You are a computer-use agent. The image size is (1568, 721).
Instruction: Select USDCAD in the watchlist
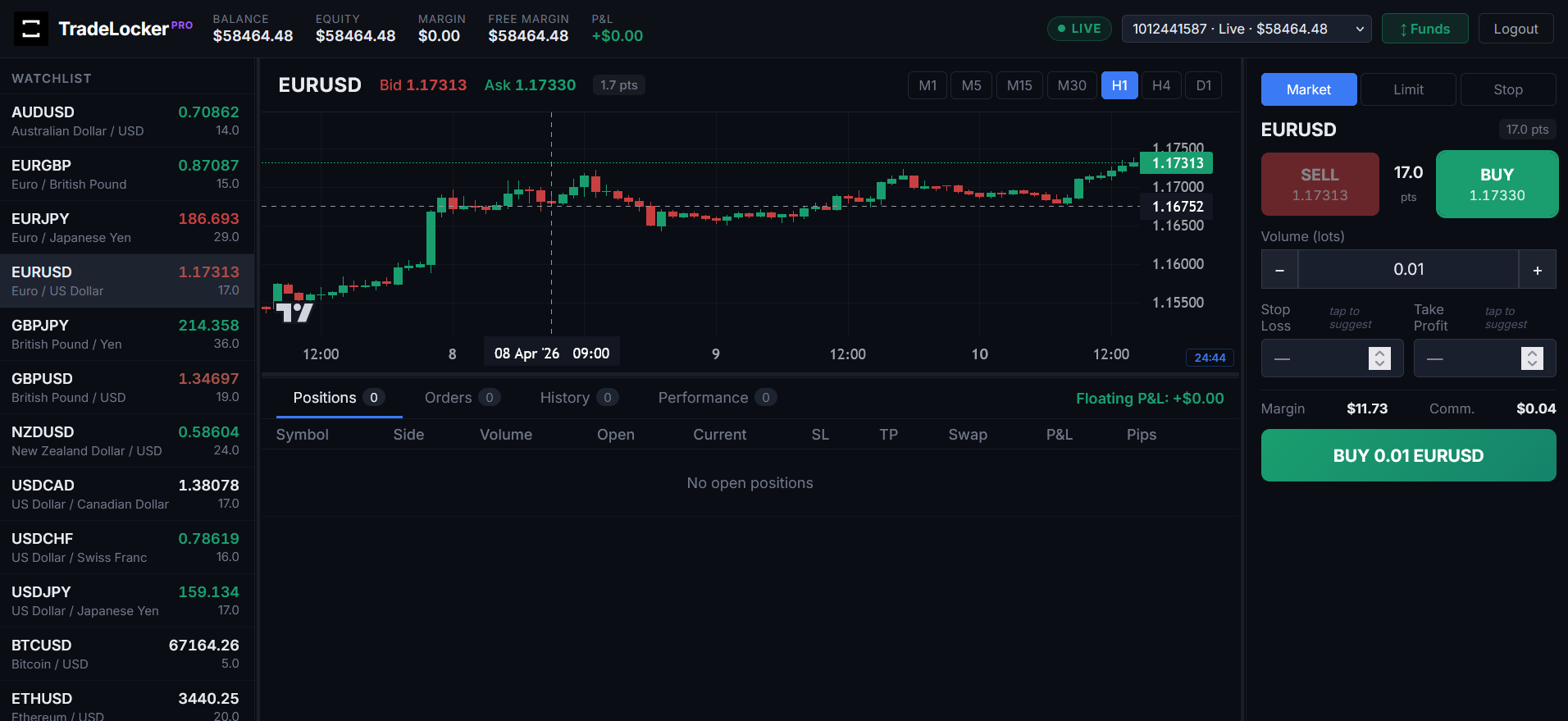tap(127, 494)
